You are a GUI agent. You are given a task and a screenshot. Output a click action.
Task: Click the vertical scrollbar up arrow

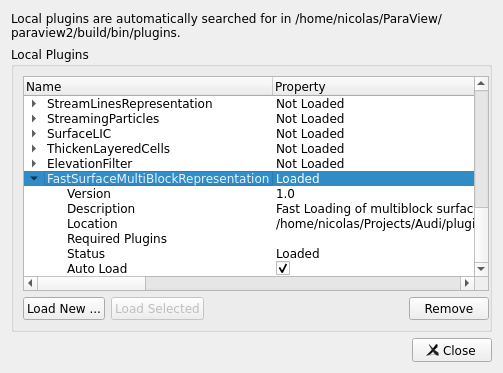481,83
